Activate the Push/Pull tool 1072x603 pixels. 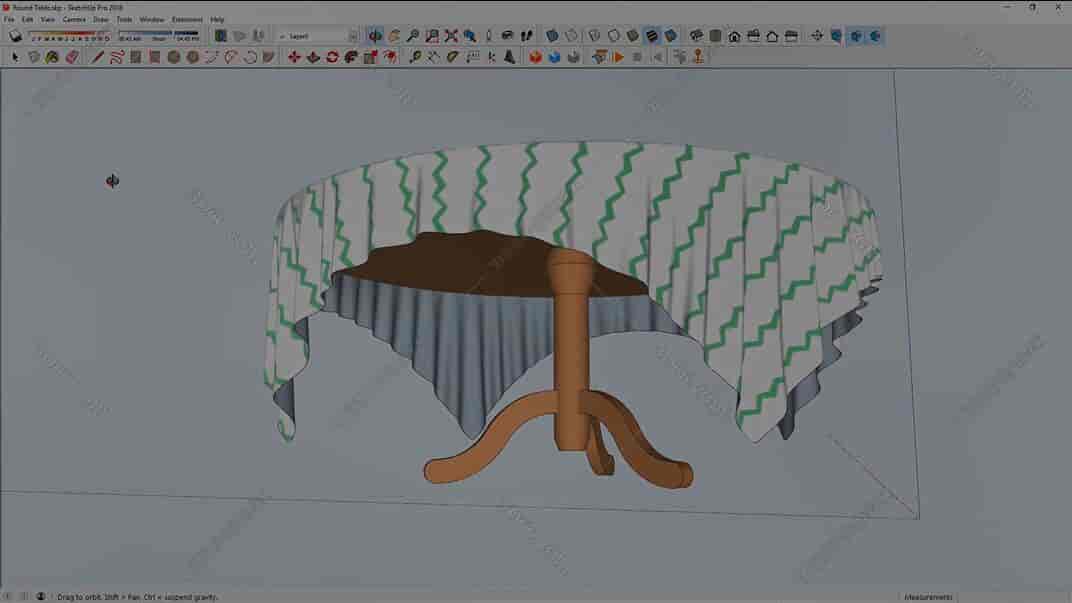tap(313, 57)
